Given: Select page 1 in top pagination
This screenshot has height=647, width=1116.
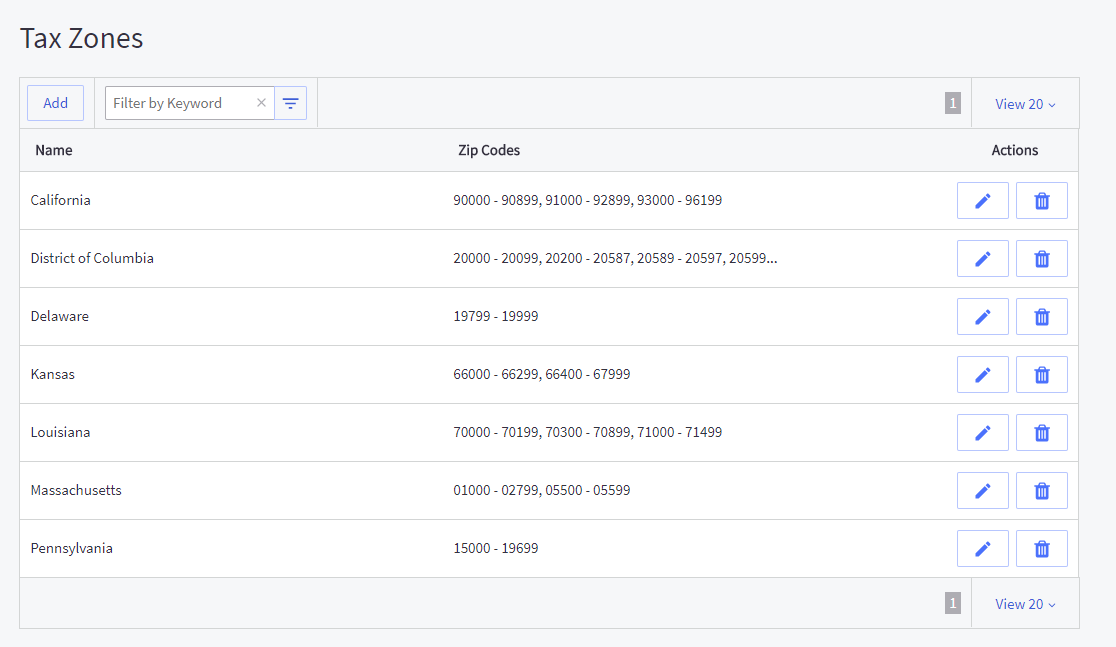Looking at the screenshot, I should coord(952,103).
